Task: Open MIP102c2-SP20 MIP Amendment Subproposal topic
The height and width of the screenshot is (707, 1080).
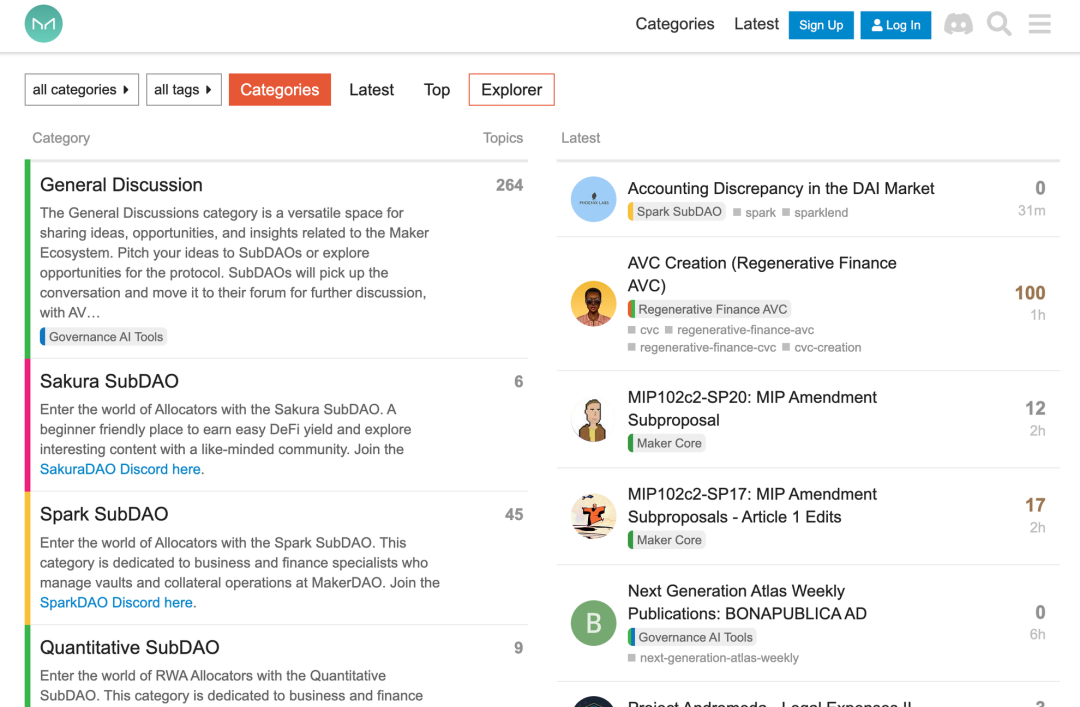Action: [752, 408]
